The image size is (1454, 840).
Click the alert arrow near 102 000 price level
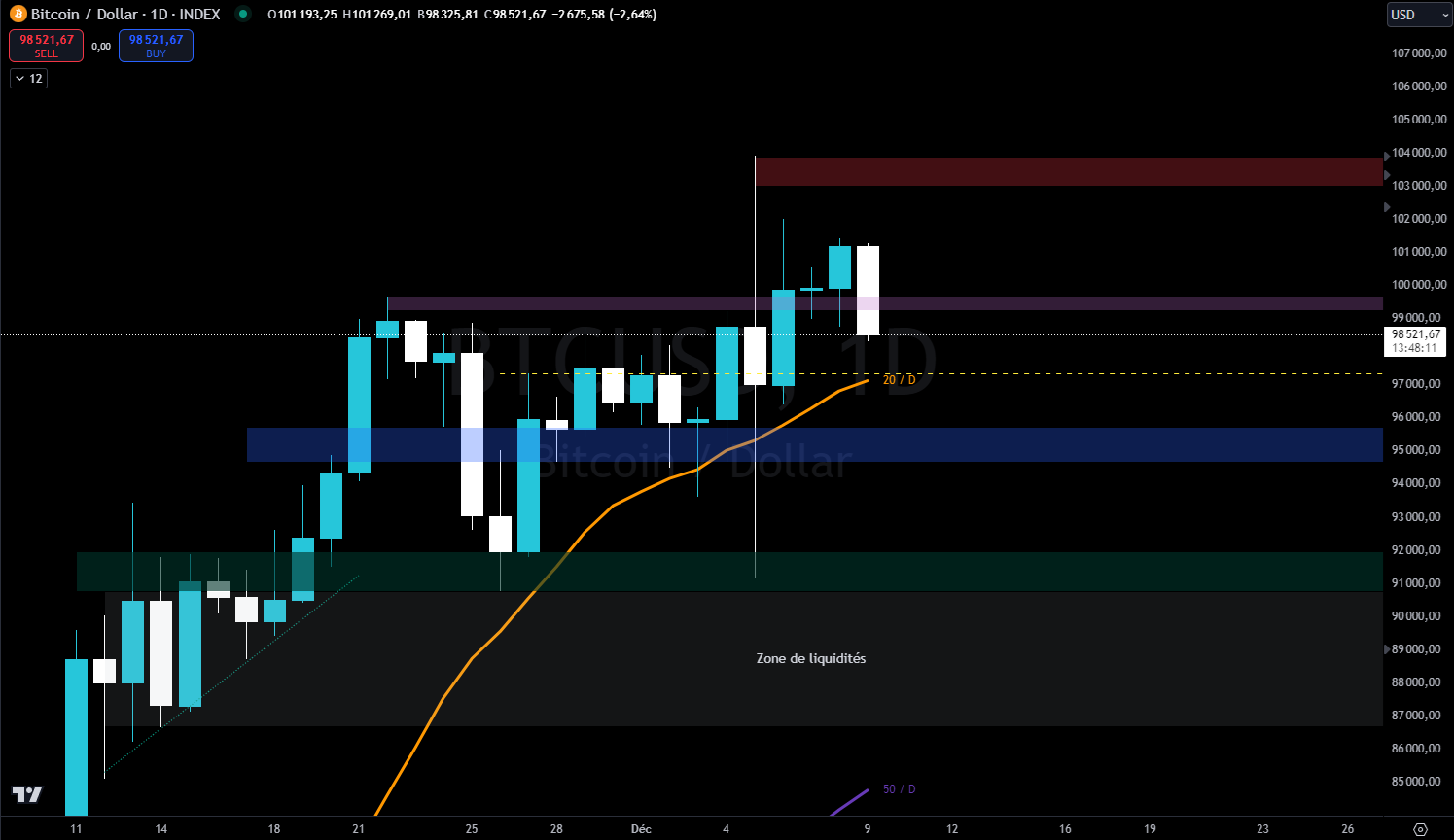coord(1385,206)
